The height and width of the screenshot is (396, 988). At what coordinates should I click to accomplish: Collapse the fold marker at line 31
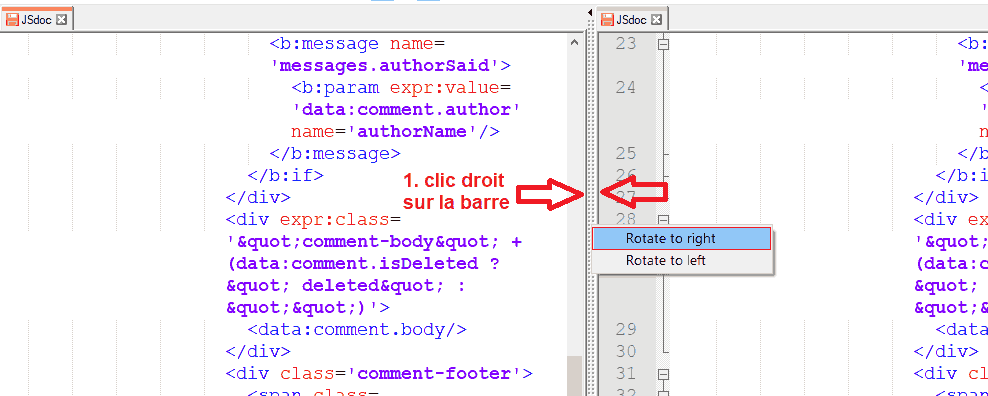(662, 374)
